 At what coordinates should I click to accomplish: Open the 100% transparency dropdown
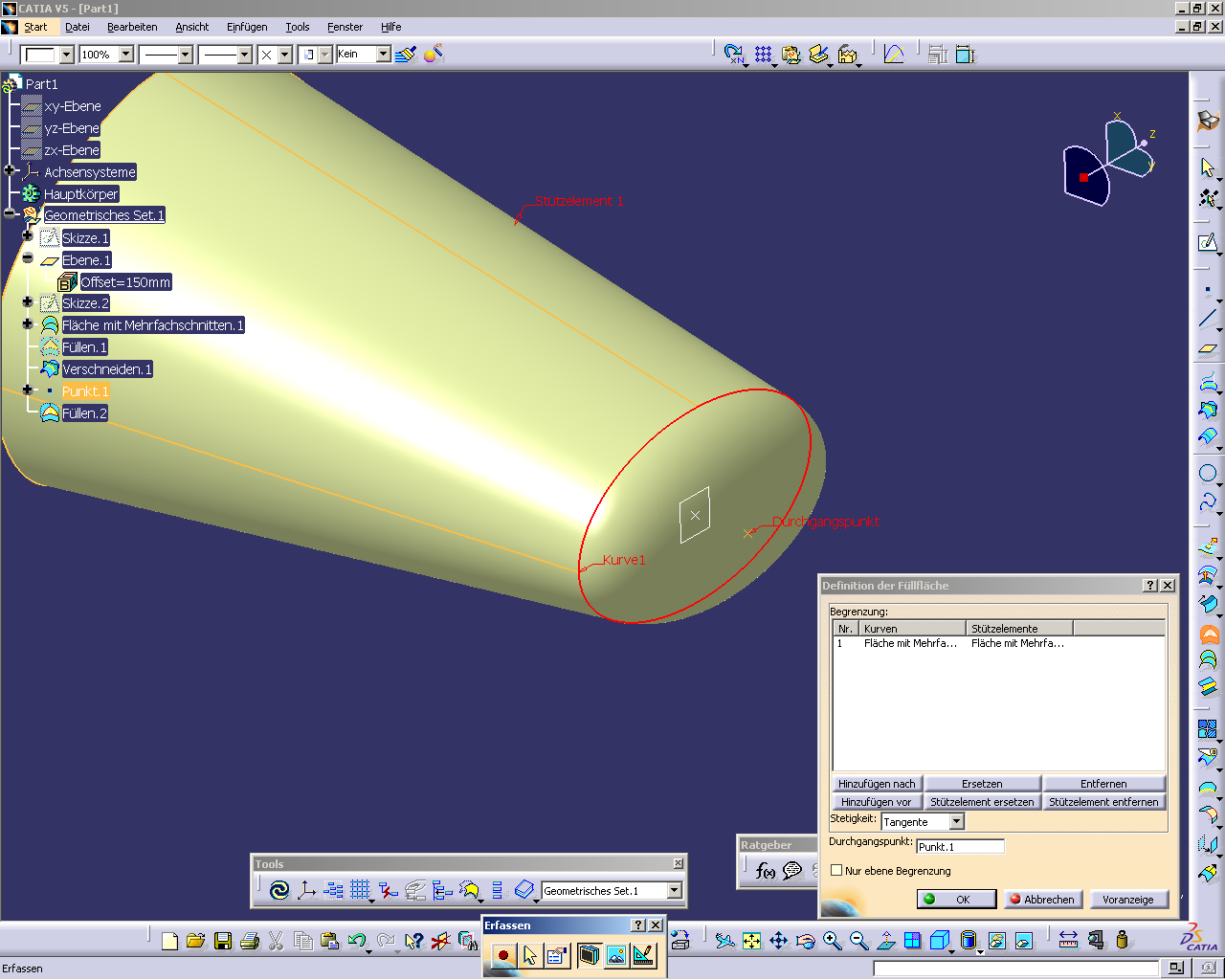[126, 55]
